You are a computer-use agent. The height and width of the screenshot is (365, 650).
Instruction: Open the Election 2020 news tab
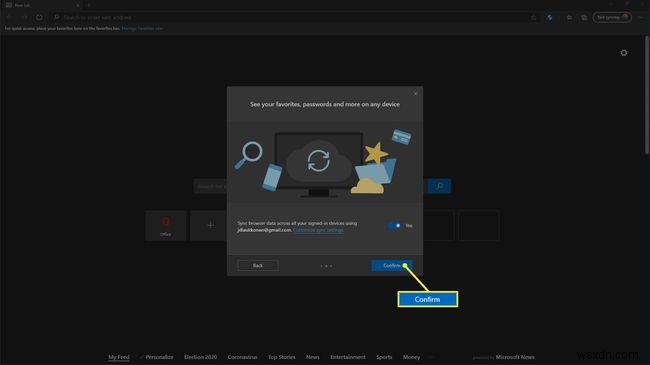201,357
